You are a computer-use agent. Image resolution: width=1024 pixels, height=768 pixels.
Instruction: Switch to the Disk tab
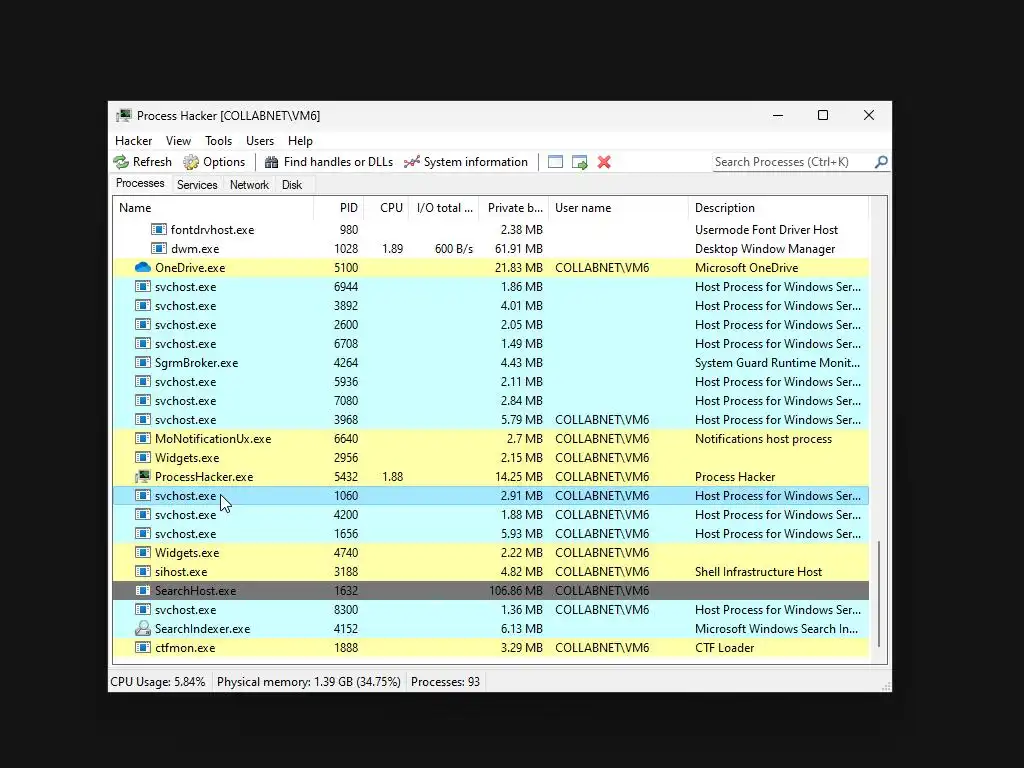(292, 185)
